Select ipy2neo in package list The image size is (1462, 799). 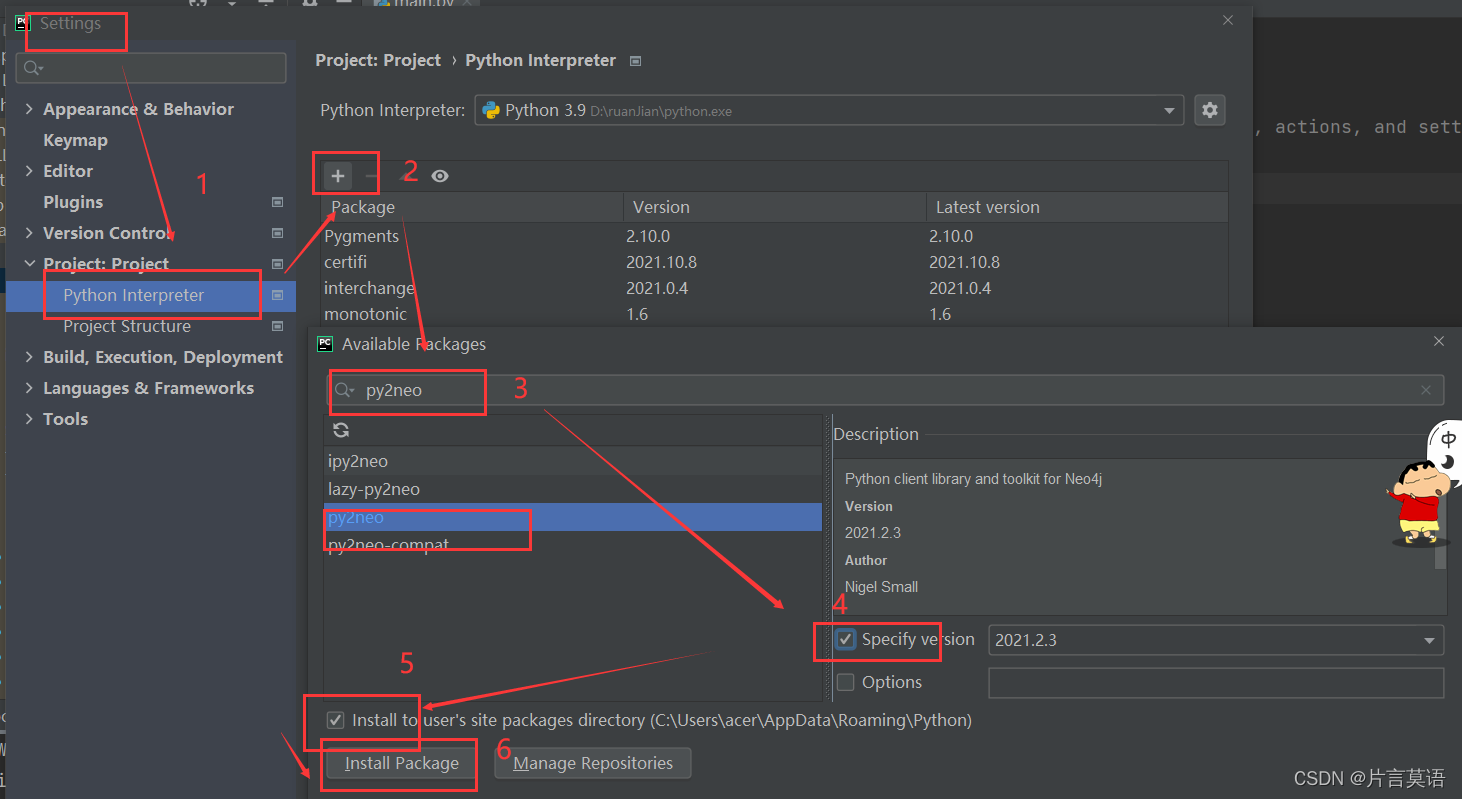[x=573, y=461]
